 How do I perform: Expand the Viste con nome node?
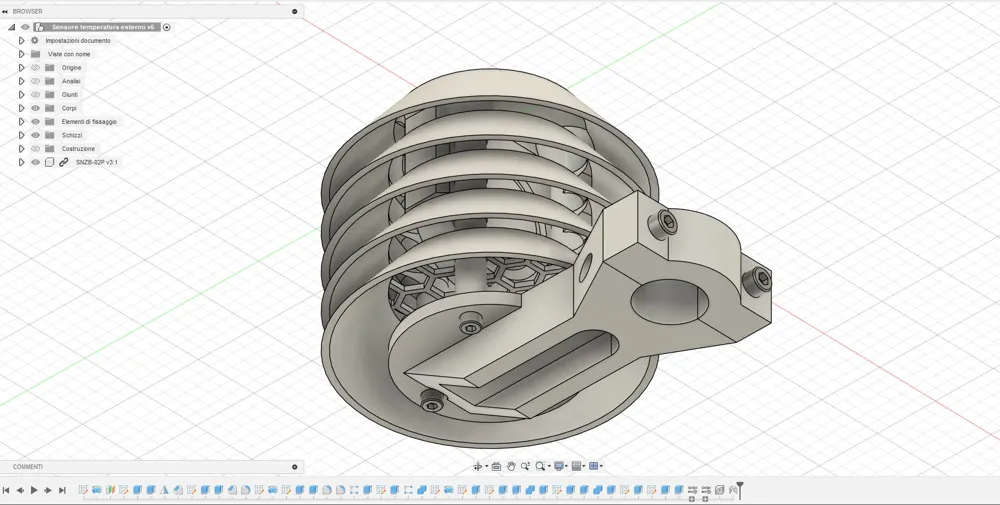click(22, 54)
